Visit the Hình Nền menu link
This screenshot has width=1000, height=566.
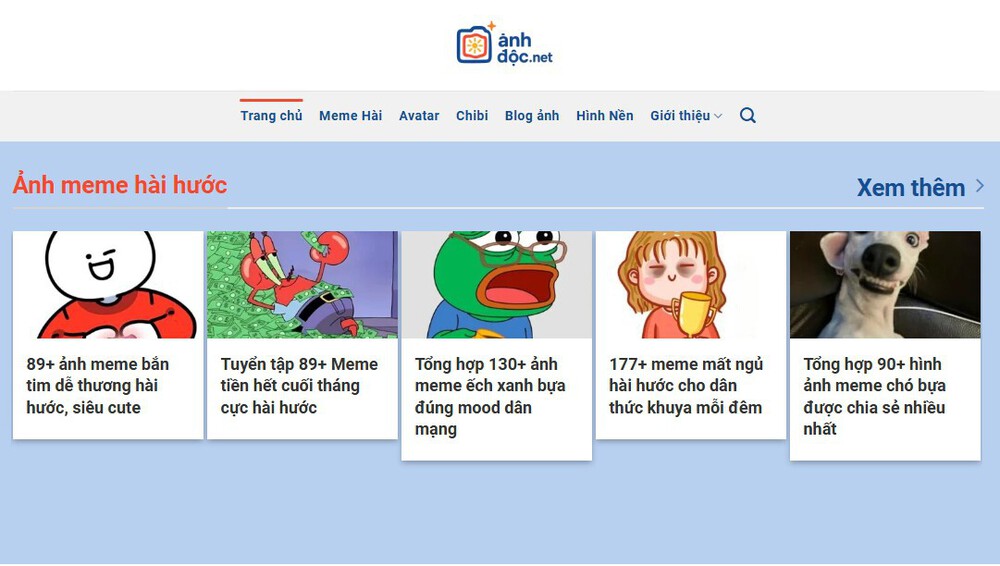(604, 116)
